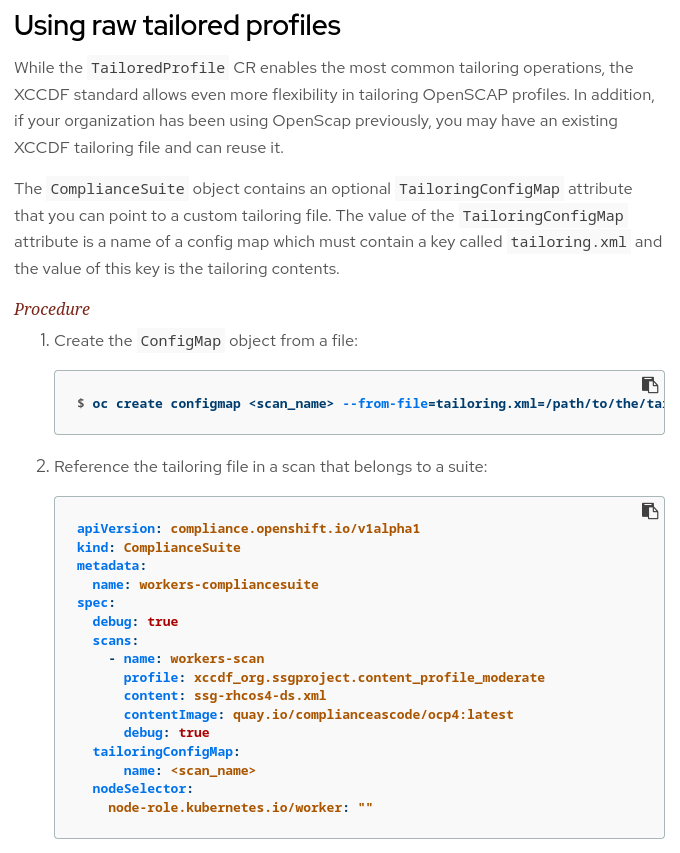
Task: Click the tailoring.xml inline code key
Action: pyautogui.click(x=568, y=242)
